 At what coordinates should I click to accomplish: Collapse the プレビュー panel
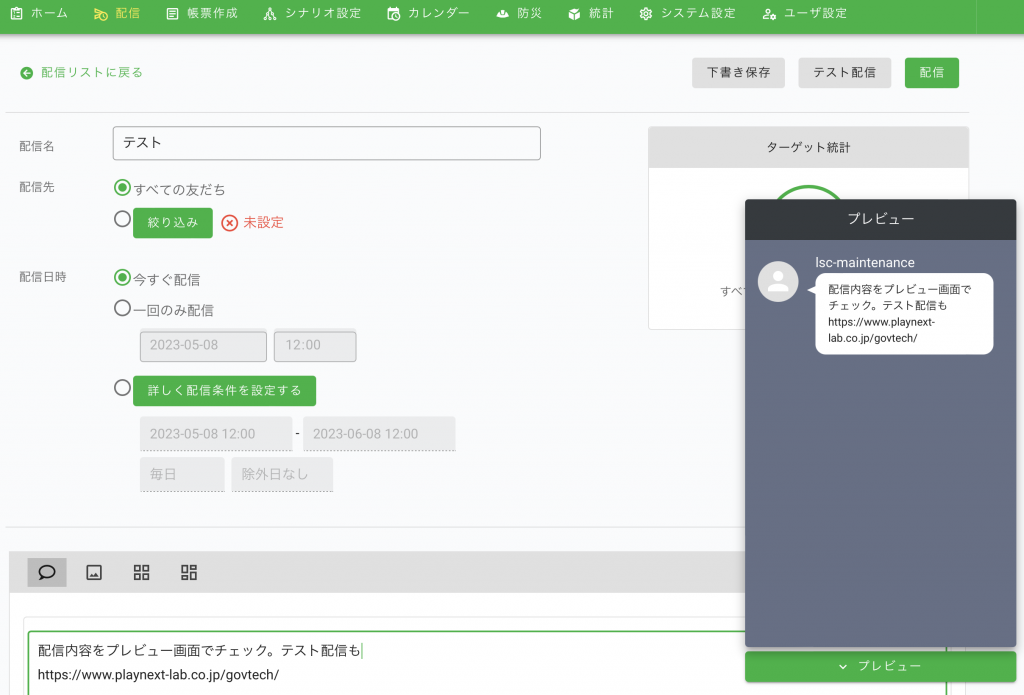click(x=880, y=666)
